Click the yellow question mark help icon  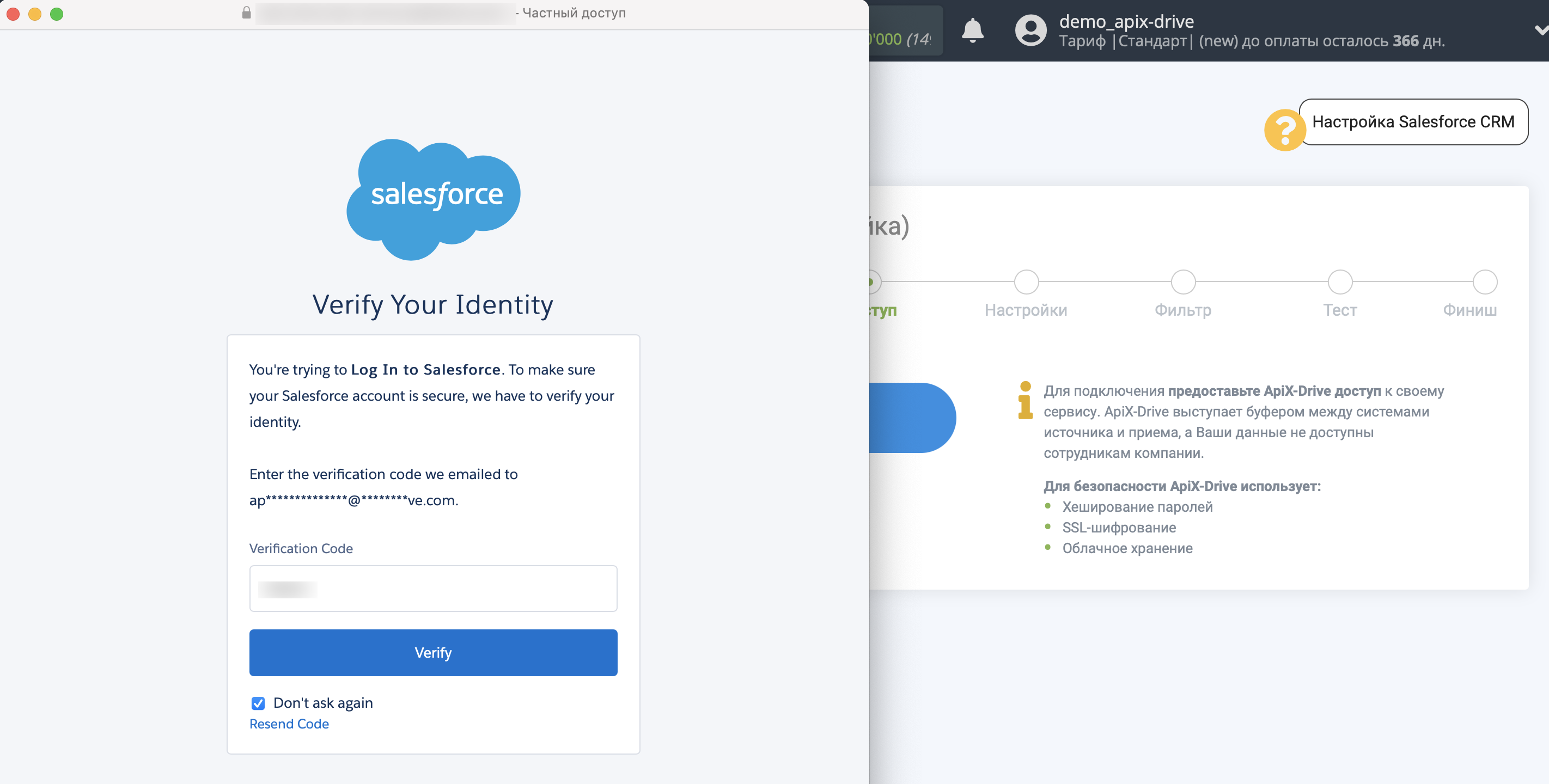click(x=1284, y=129)
